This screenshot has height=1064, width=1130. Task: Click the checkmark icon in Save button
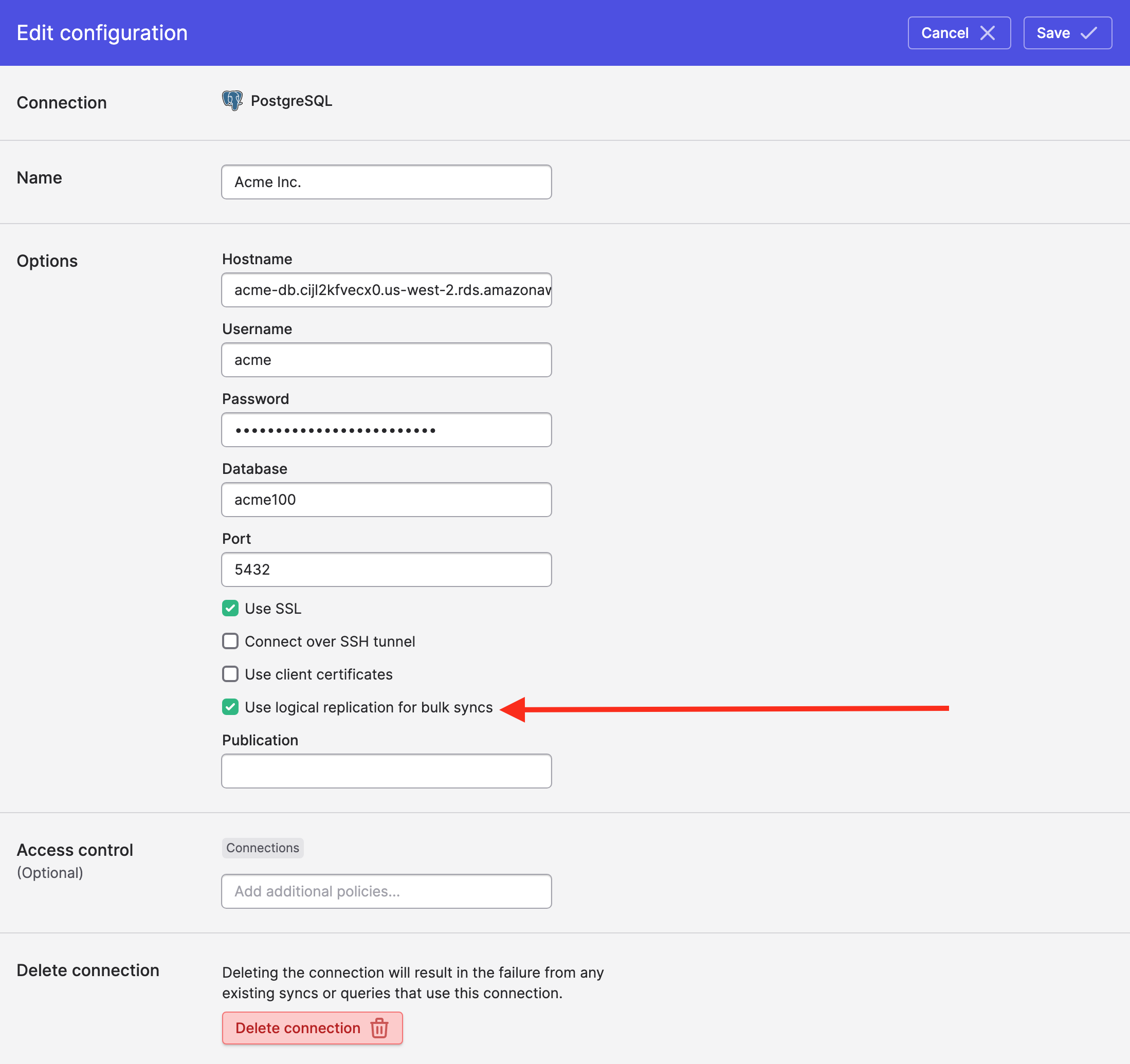click(x=1088, y=33)
